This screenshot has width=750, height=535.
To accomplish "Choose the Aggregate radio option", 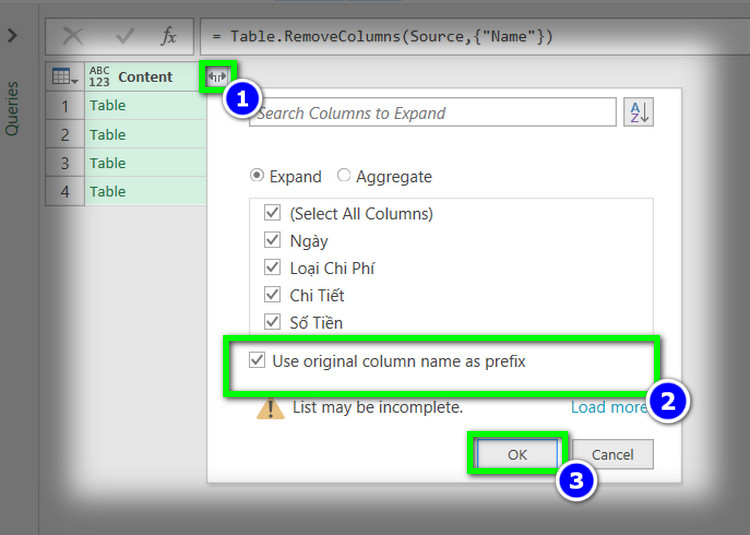I will coord(343,175).
